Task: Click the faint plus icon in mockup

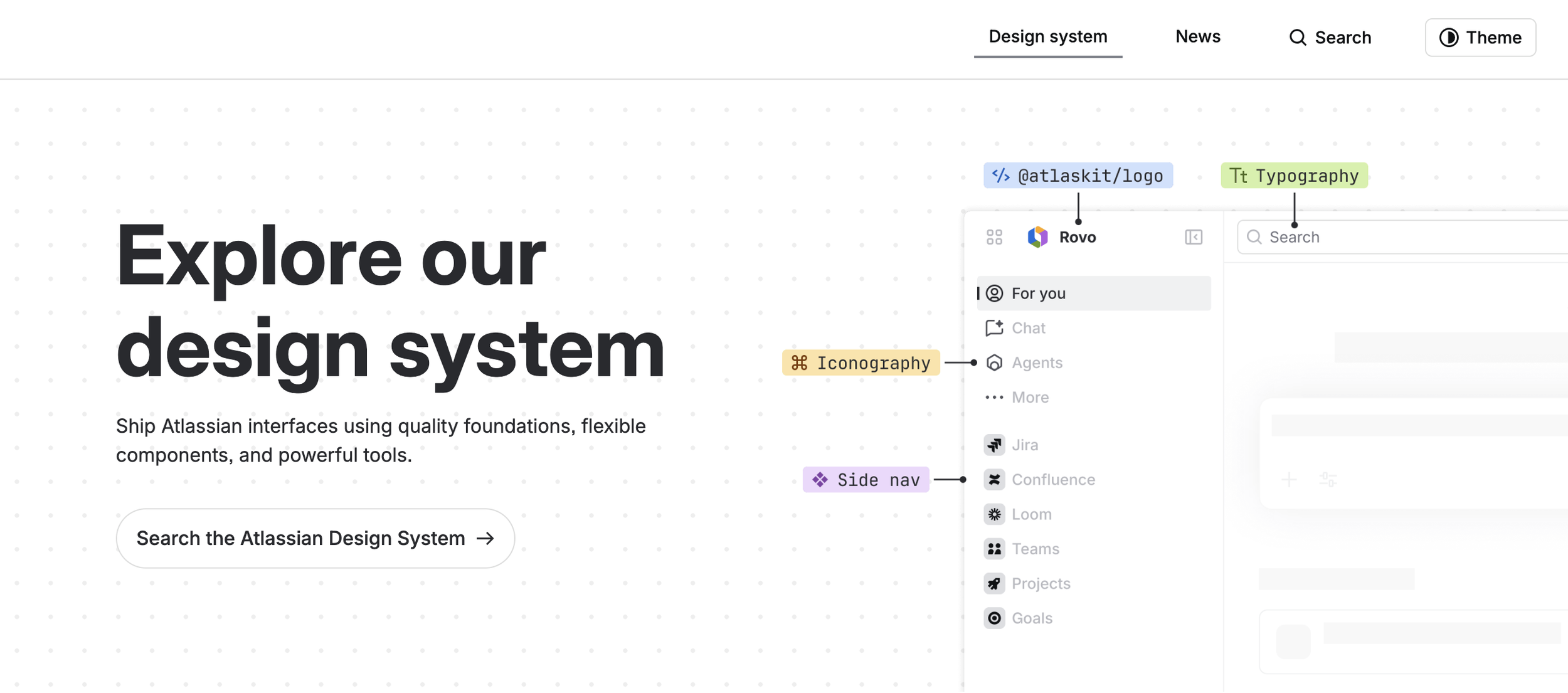Action: 1289,480
